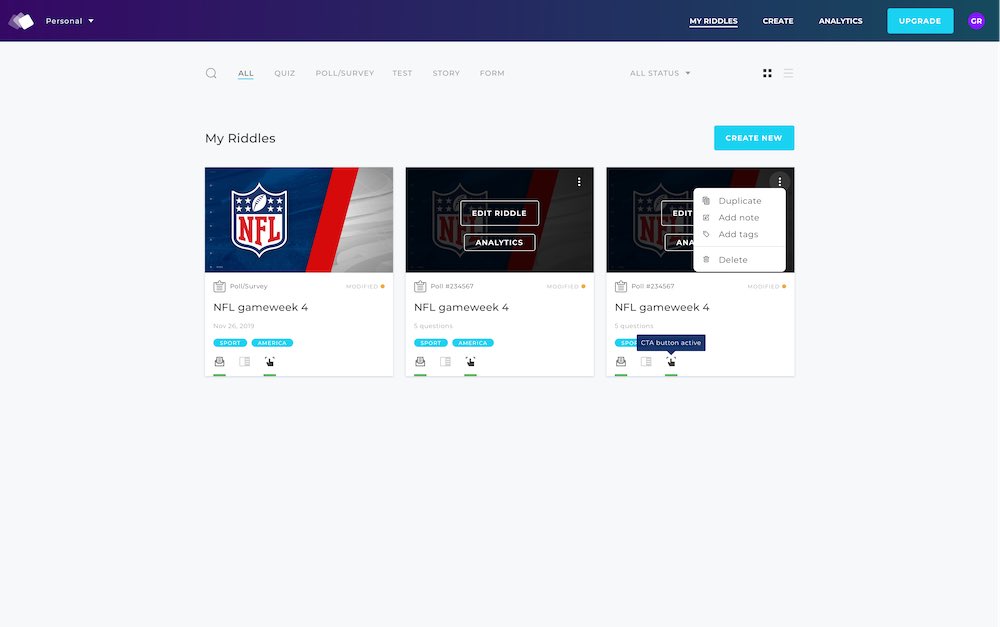Select the POLL/SURVEY filter tab
The width and height of the screenshot is (1000, 627).
[344, 73]
